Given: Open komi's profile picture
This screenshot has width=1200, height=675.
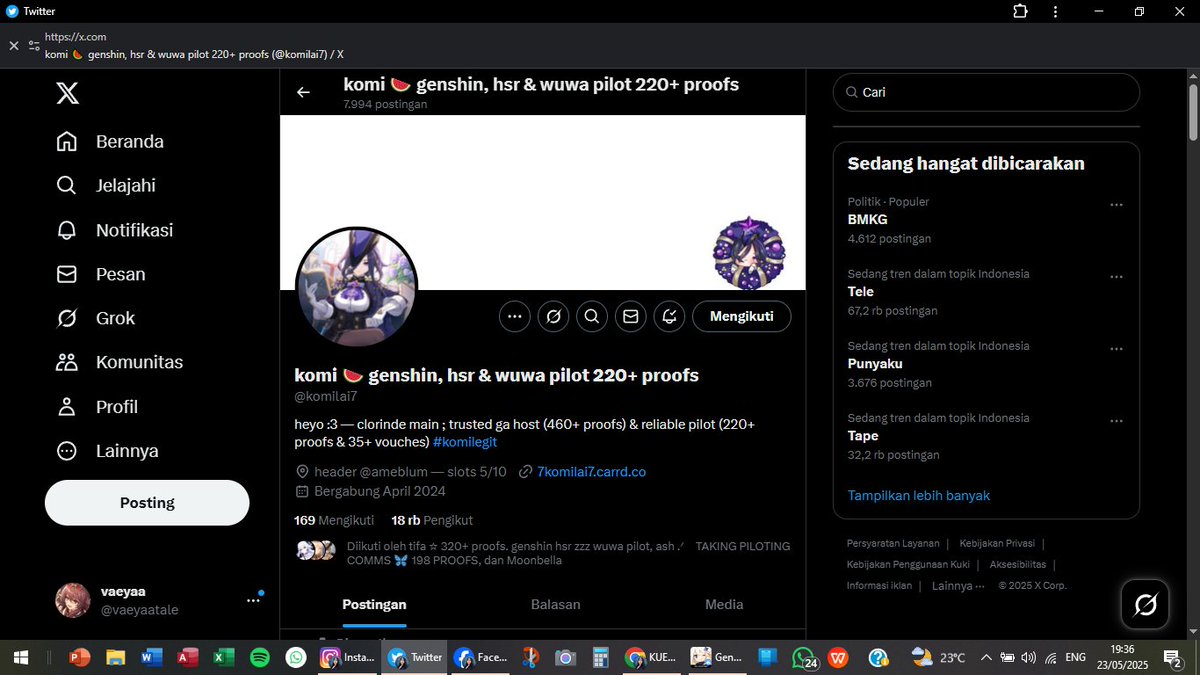Looking at the screenshot, I should 357,287.
